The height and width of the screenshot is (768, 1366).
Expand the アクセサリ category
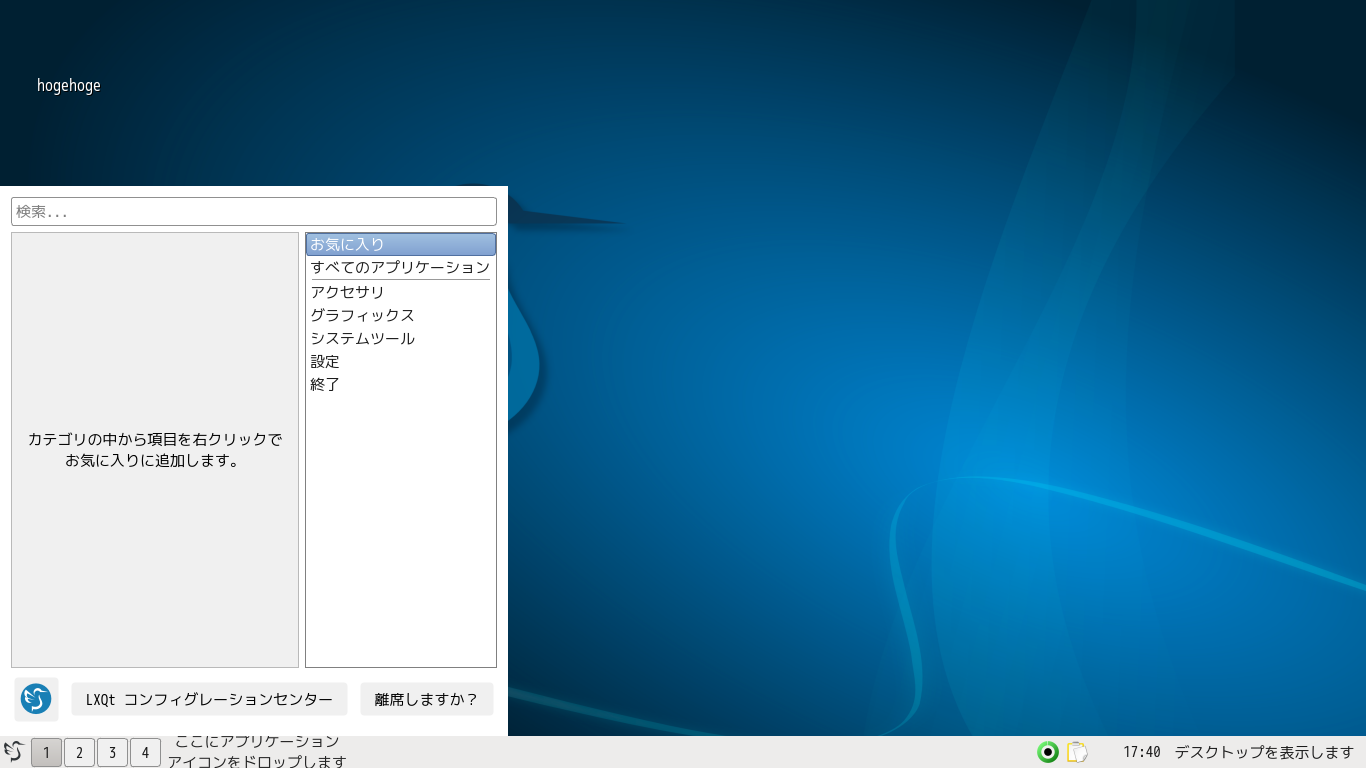click(347, 292)
